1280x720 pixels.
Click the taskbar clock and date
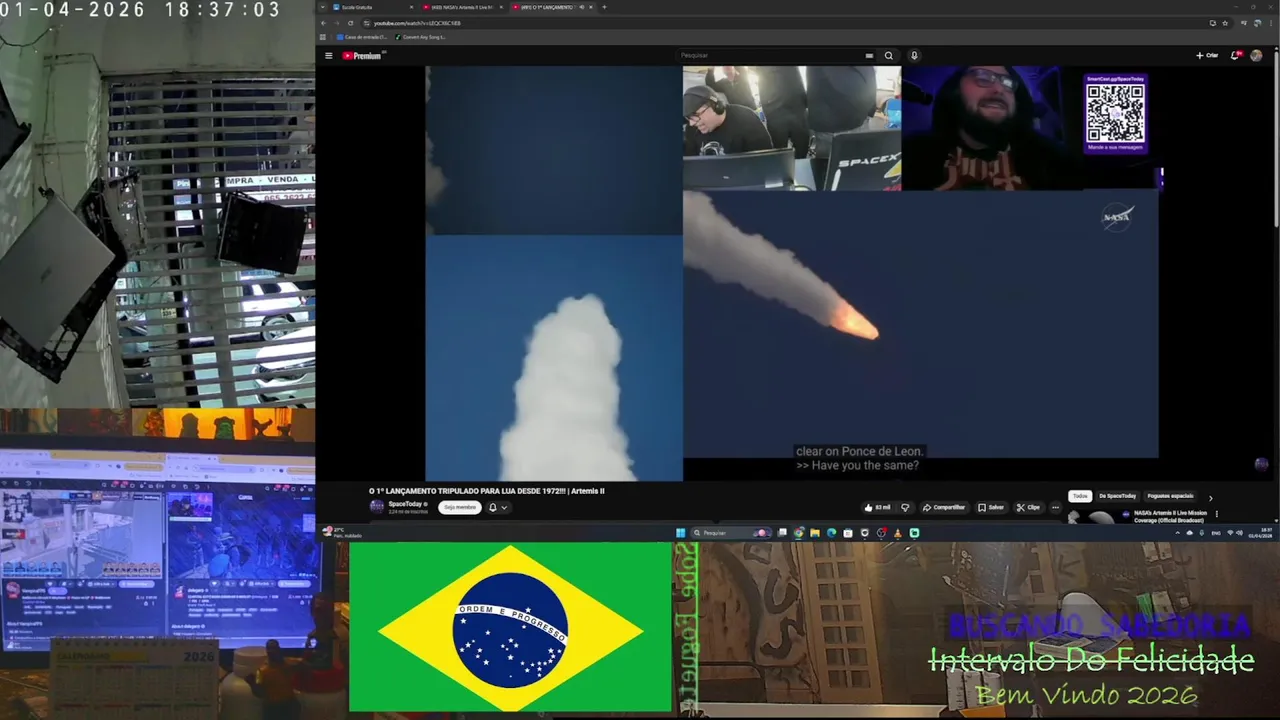[x=1261, y=533]
